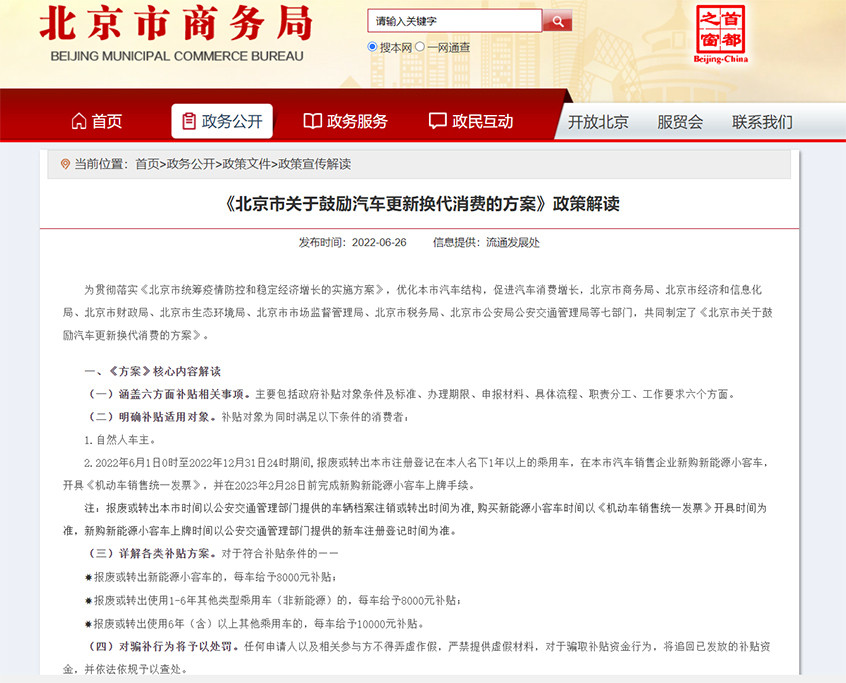Image resolution: width=846 pixels, height=683 pixels.
Task: Click the clipboard icon on 政务公开
Action: pyautogui.click(x=189, y=121)
